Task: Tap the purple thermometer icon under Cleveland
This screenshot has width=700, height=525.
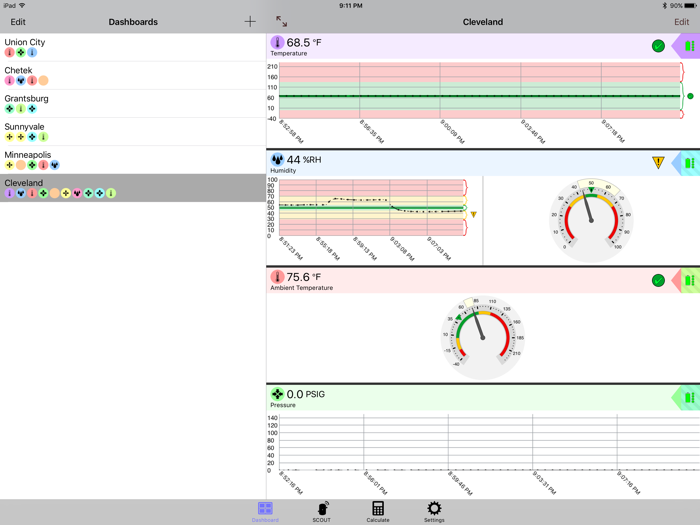Action: (x=9, y=193)
